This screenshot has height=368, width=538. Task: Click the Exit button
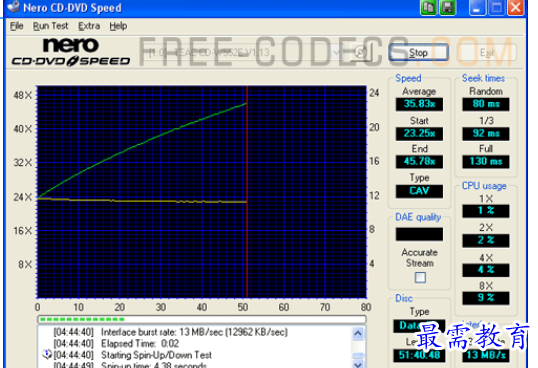pos(487,52)
